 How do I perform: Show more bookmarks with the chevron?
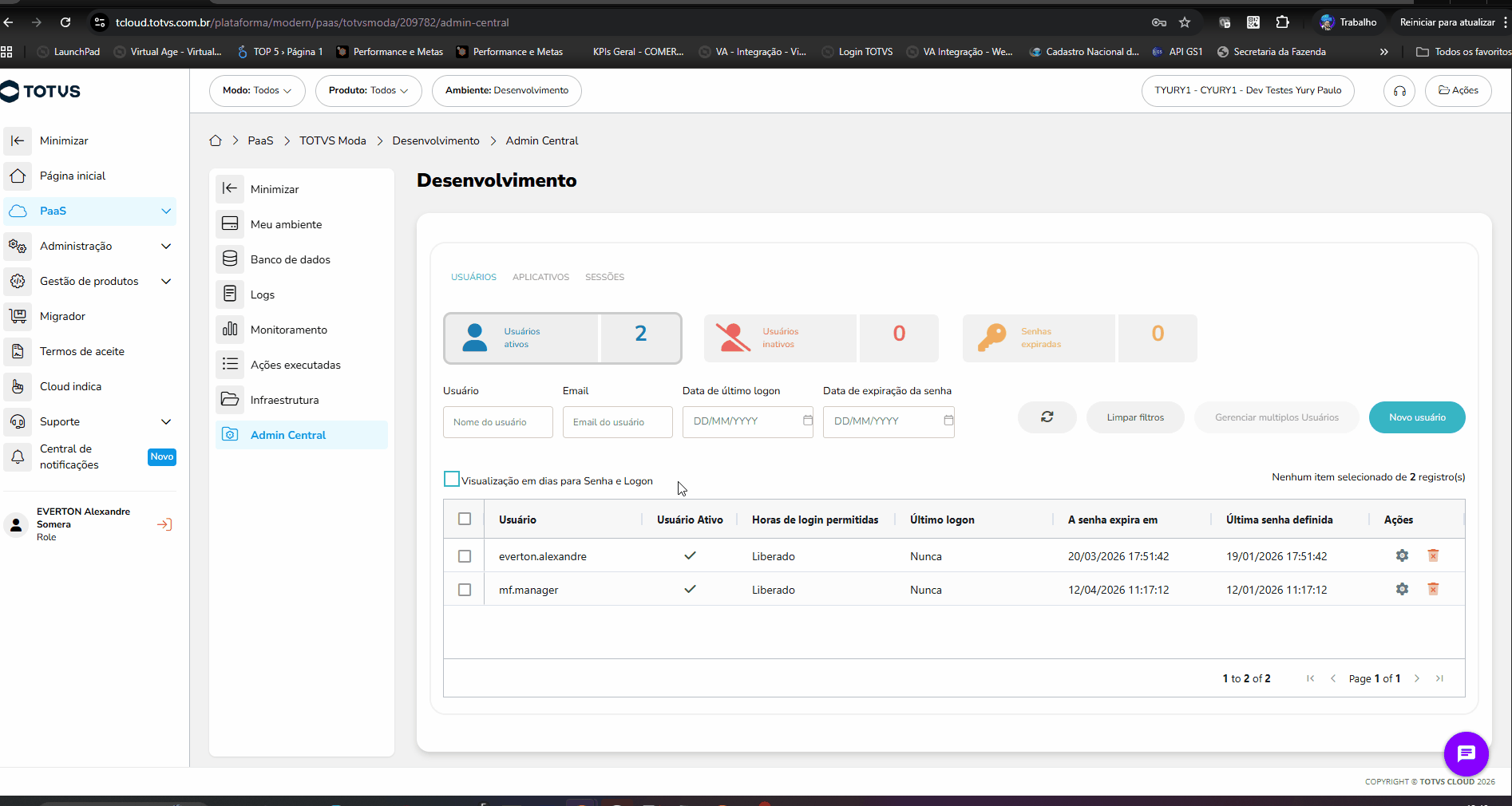1384,52
